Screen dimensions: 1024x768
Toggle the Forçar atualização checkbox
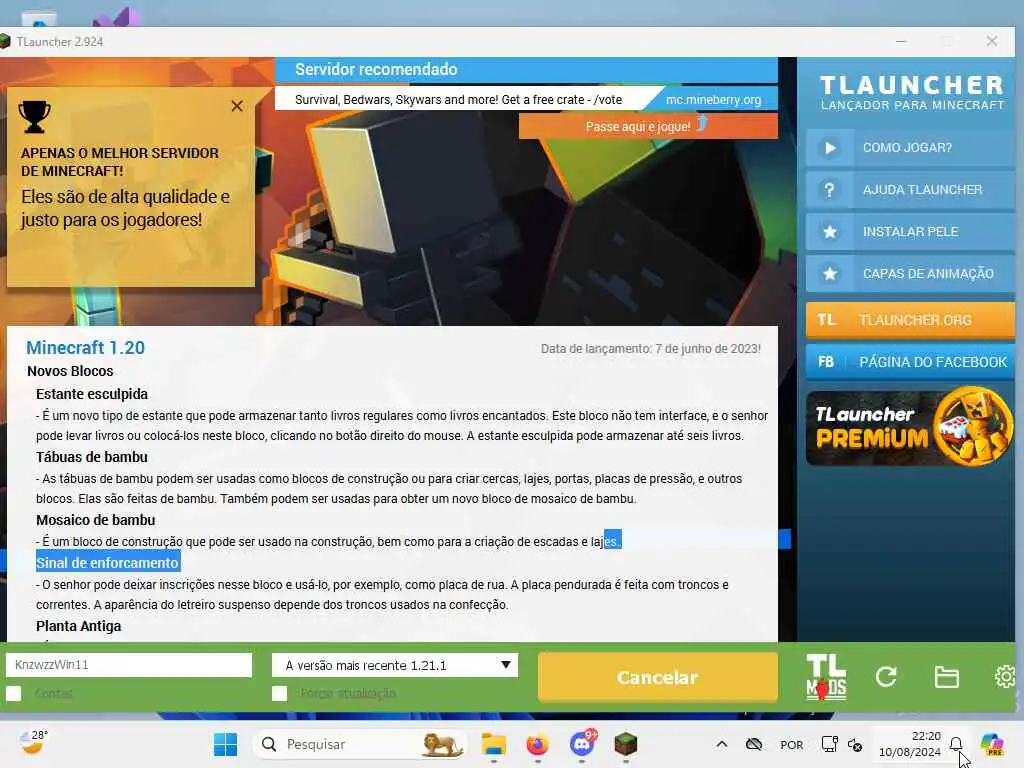point(280,693)
